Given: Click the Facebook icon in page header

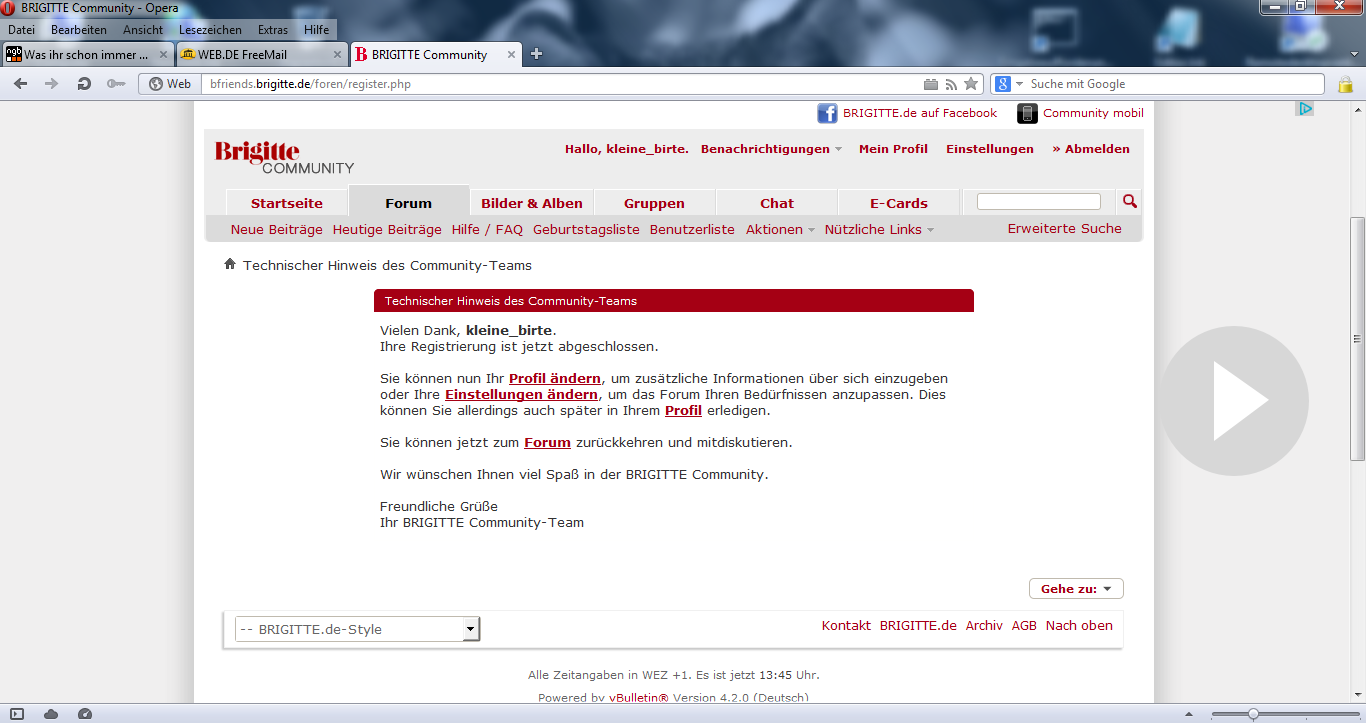Looking at the screenshot, I should tap(827, 113).
